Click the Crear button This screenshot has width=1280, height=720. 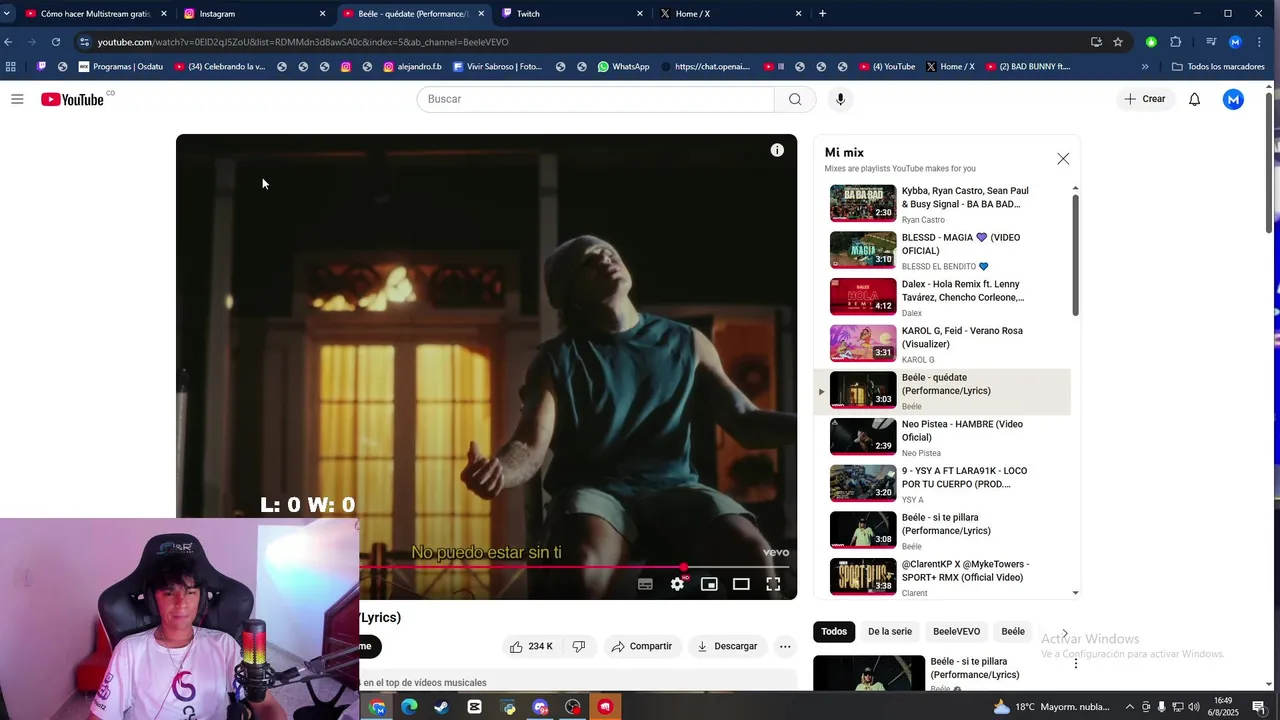pos(1144,99)
